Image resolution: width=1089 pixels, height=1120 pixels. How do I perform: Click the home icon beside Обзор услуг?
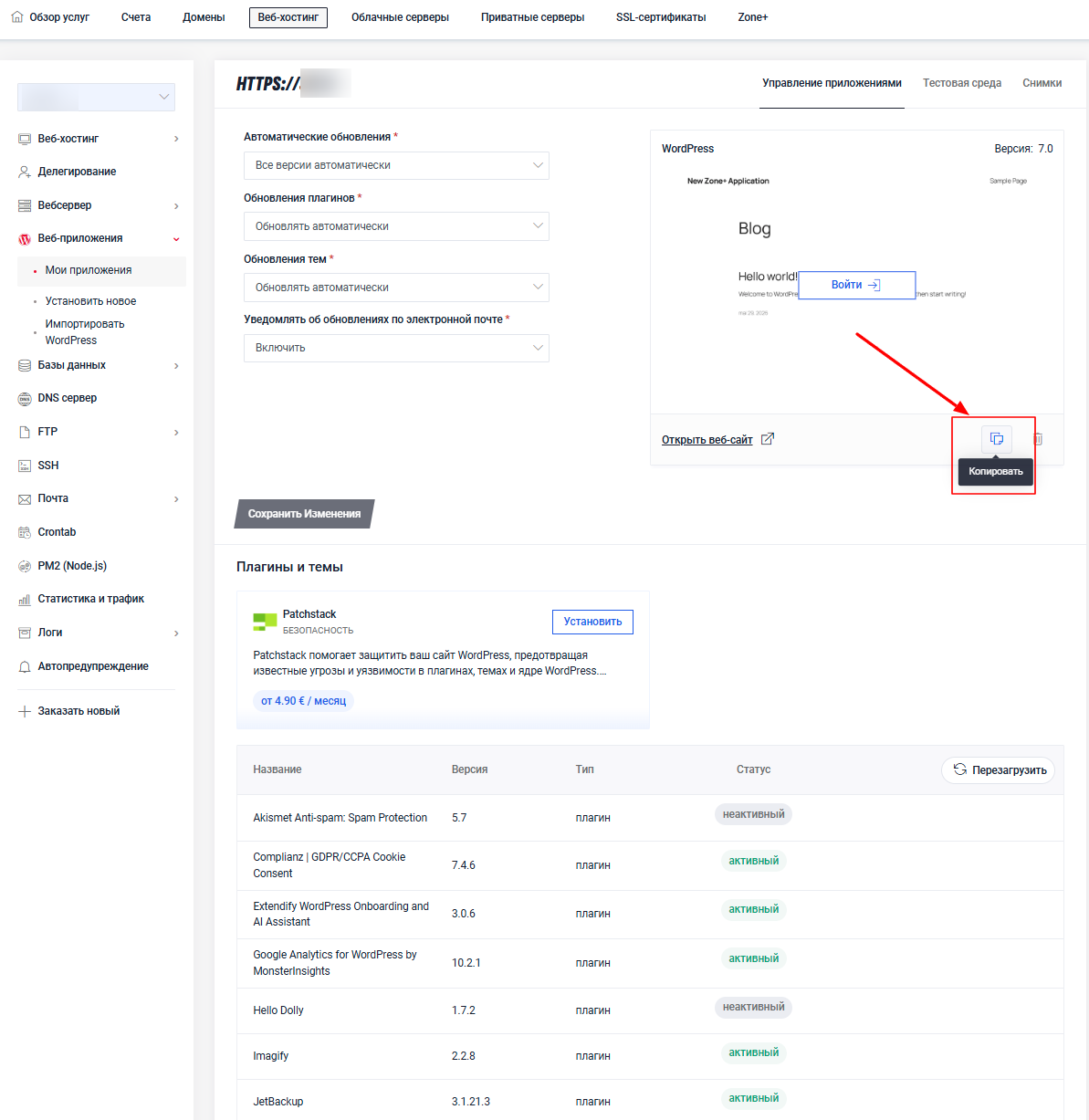(17, 16)
